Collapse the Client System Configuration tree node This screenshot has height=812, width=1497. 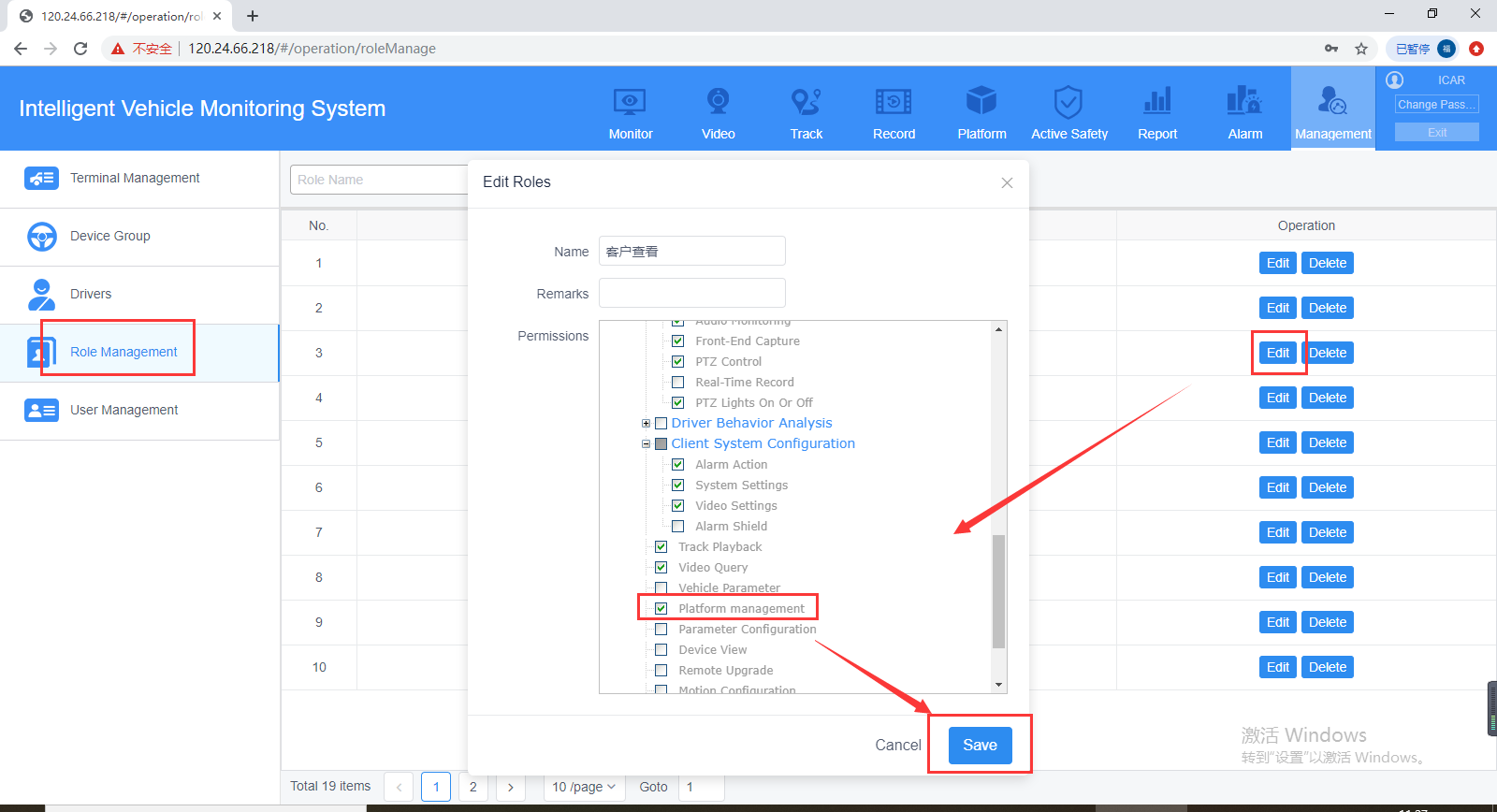(646, 444)
